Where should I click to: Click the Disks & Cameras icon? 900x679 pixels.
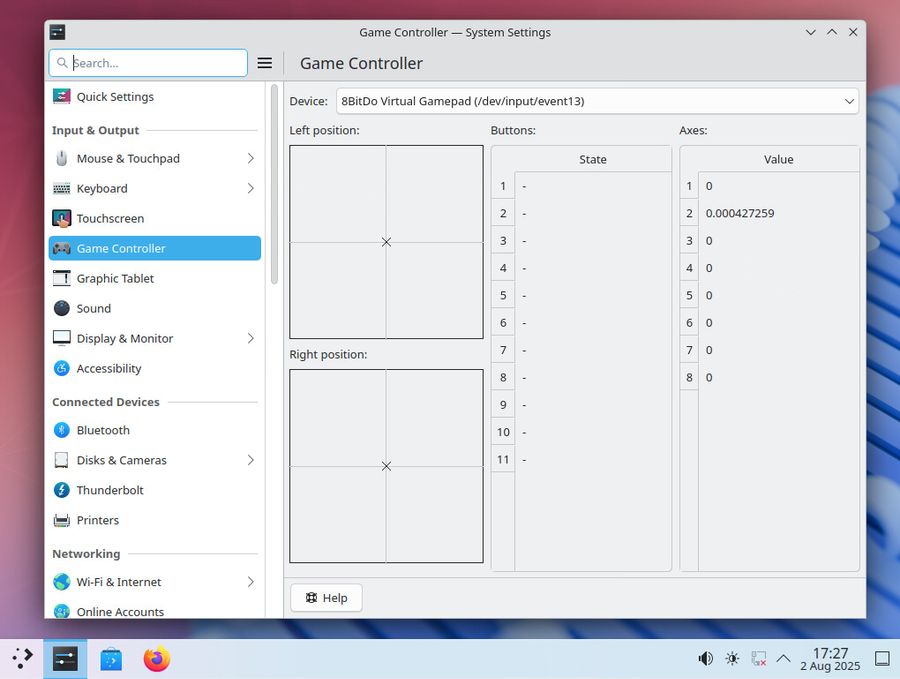[61, 460]
